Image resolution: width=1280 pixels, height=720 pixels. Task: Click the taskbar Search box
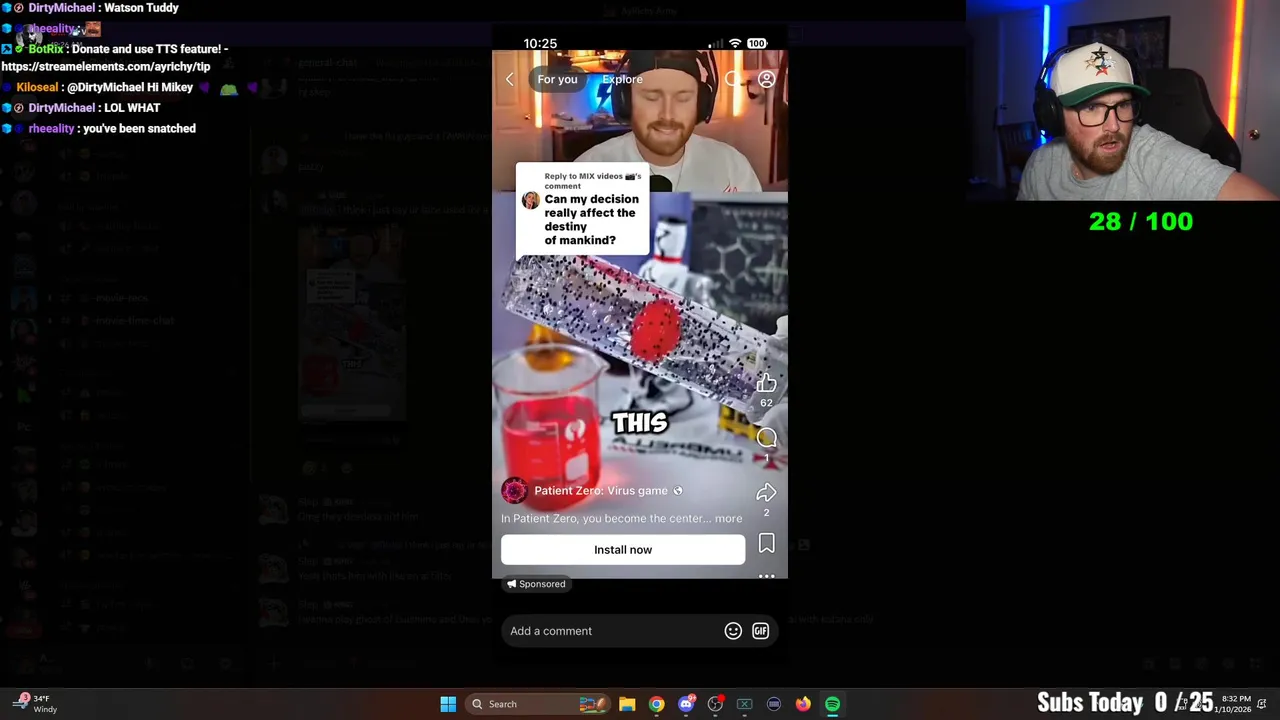point(540,704)
